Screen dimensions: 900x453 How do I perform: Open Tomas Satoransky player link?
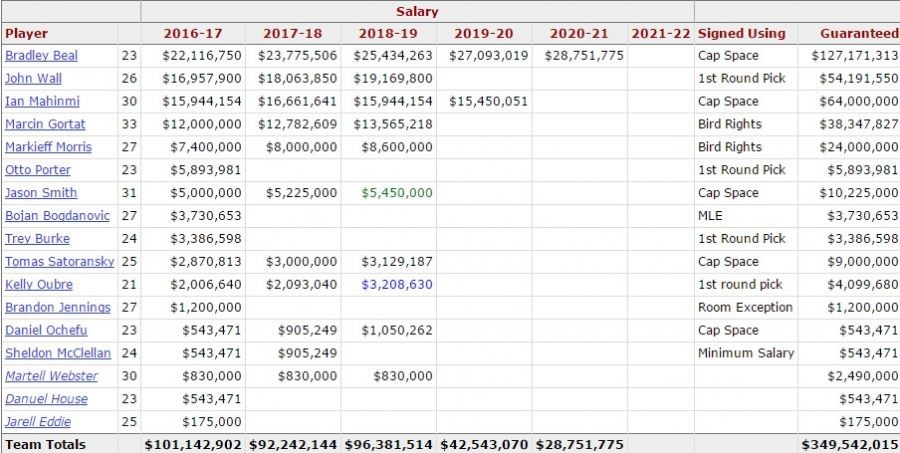click(x=60, y=262)
